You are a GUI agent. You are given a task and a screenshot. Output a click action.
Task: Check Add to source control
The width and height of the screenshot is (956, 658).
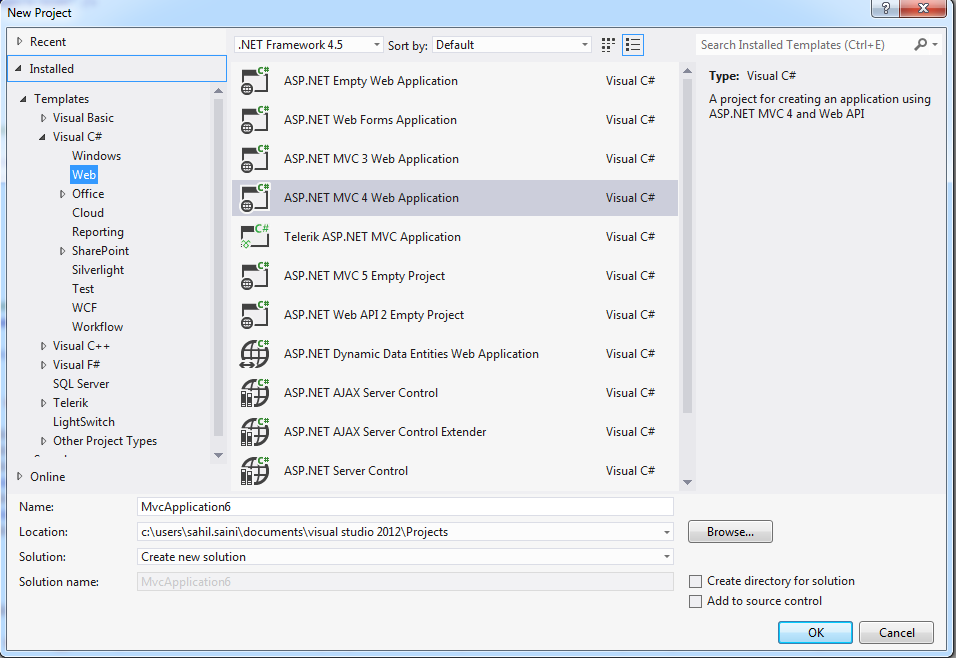click(x=695, y=601)
